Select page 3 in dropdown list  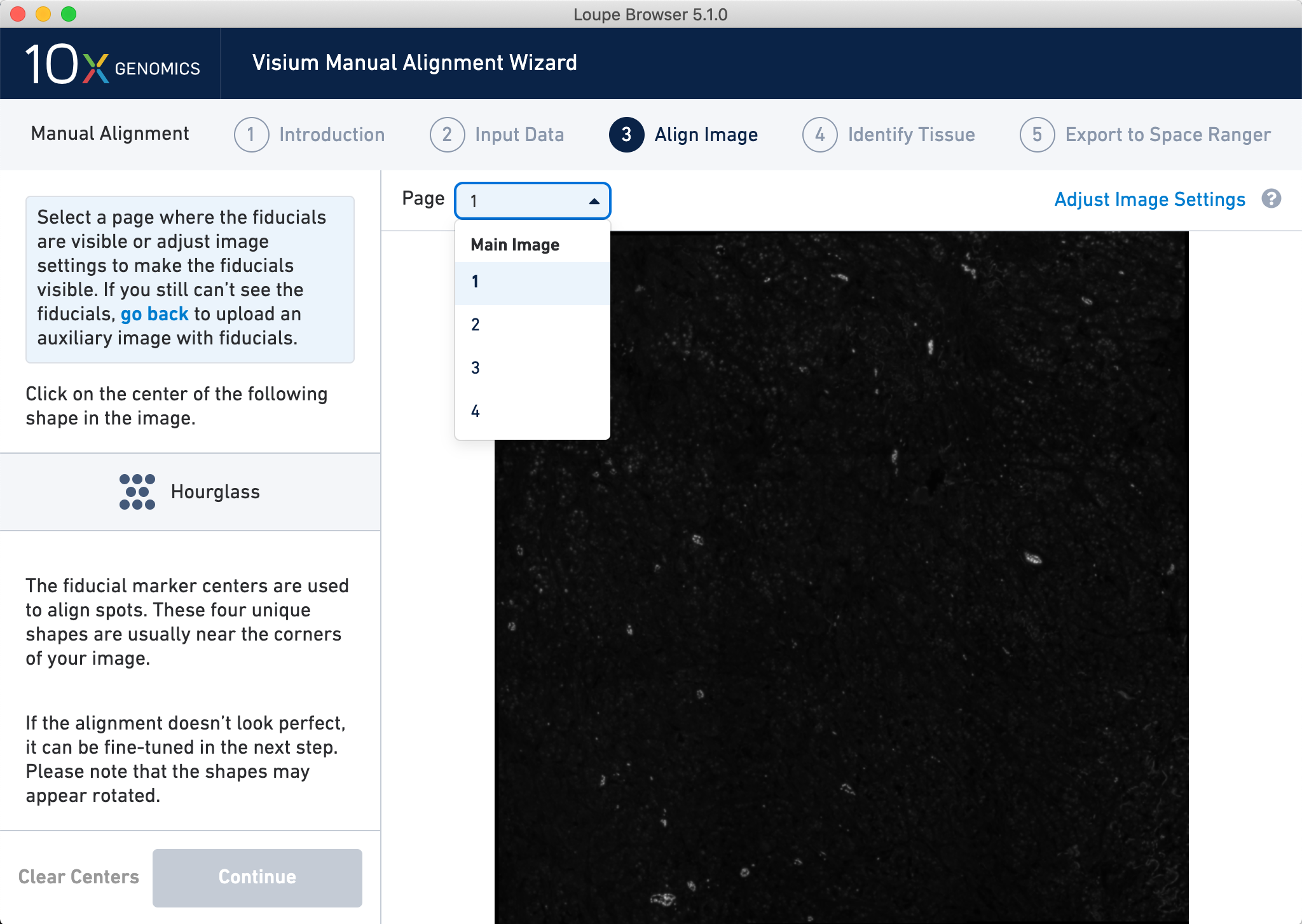[533, 369]
